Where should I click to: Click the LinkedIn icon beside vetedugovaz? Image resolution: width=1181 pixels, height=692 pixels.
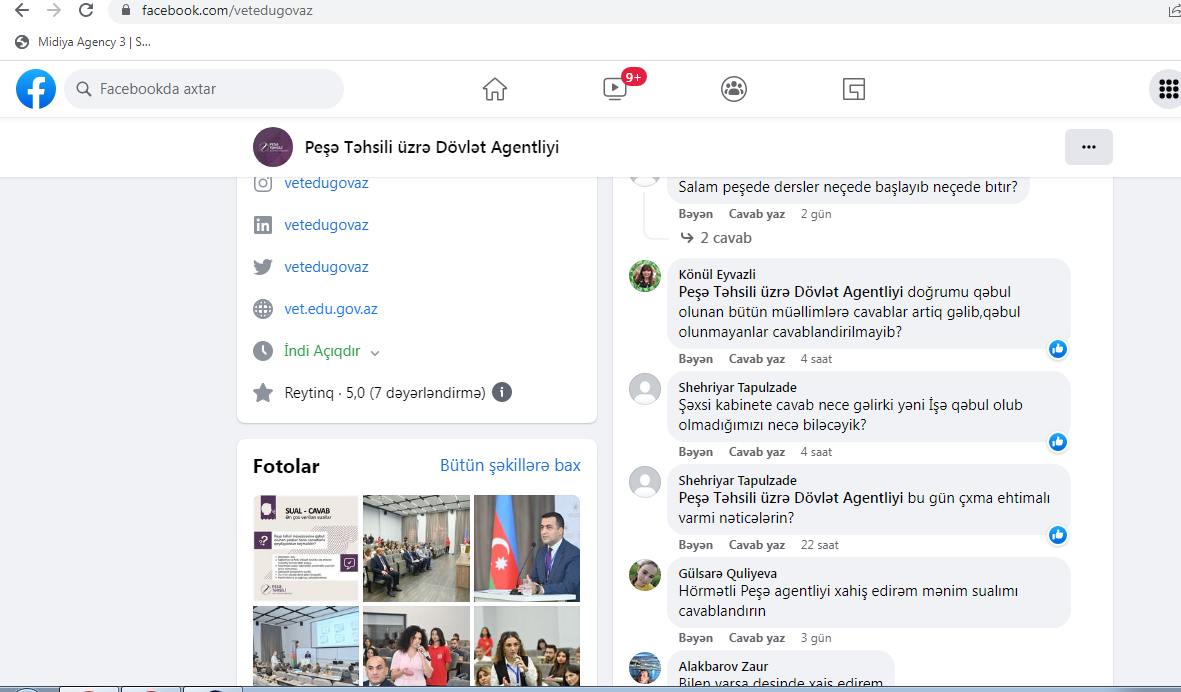[263, 225]
